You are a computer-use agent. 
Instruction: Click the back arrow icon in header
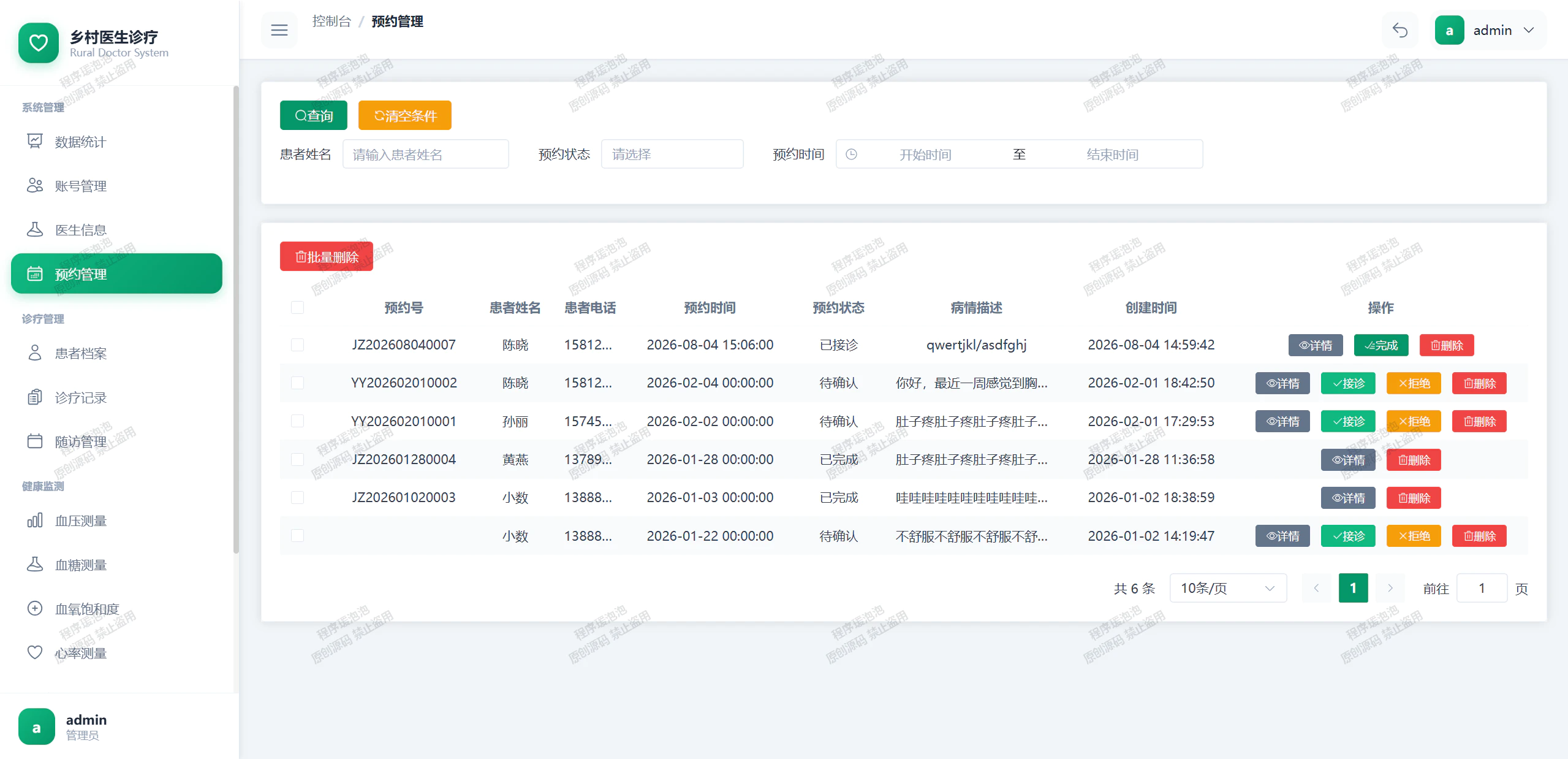click(x=1400, y=30)
